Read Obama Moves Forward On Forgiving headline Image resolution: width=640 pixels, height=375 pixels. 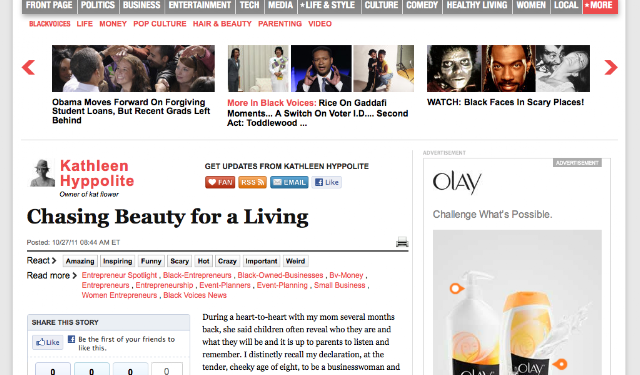131,111
